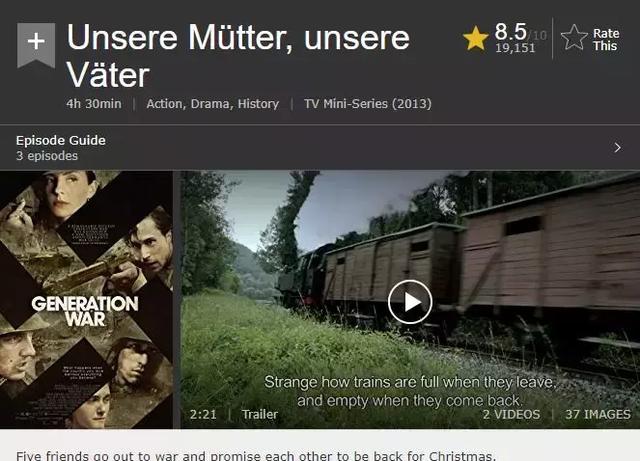Viewport: 640px width, 461px height.
Task: Open the Episode Guide link
Action: point(61,140)
